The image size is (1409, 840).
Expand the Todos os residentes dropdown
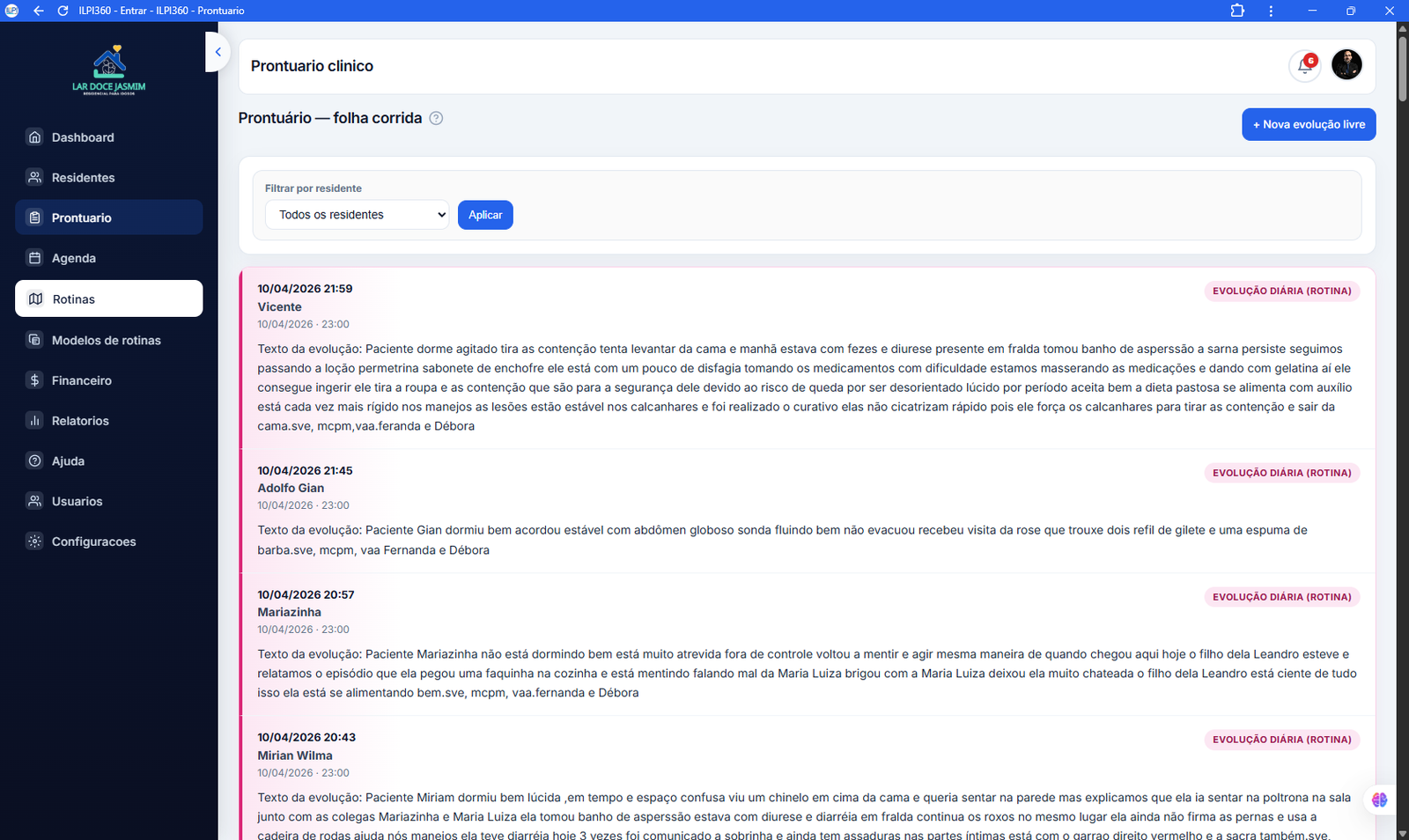click(357, 215)
